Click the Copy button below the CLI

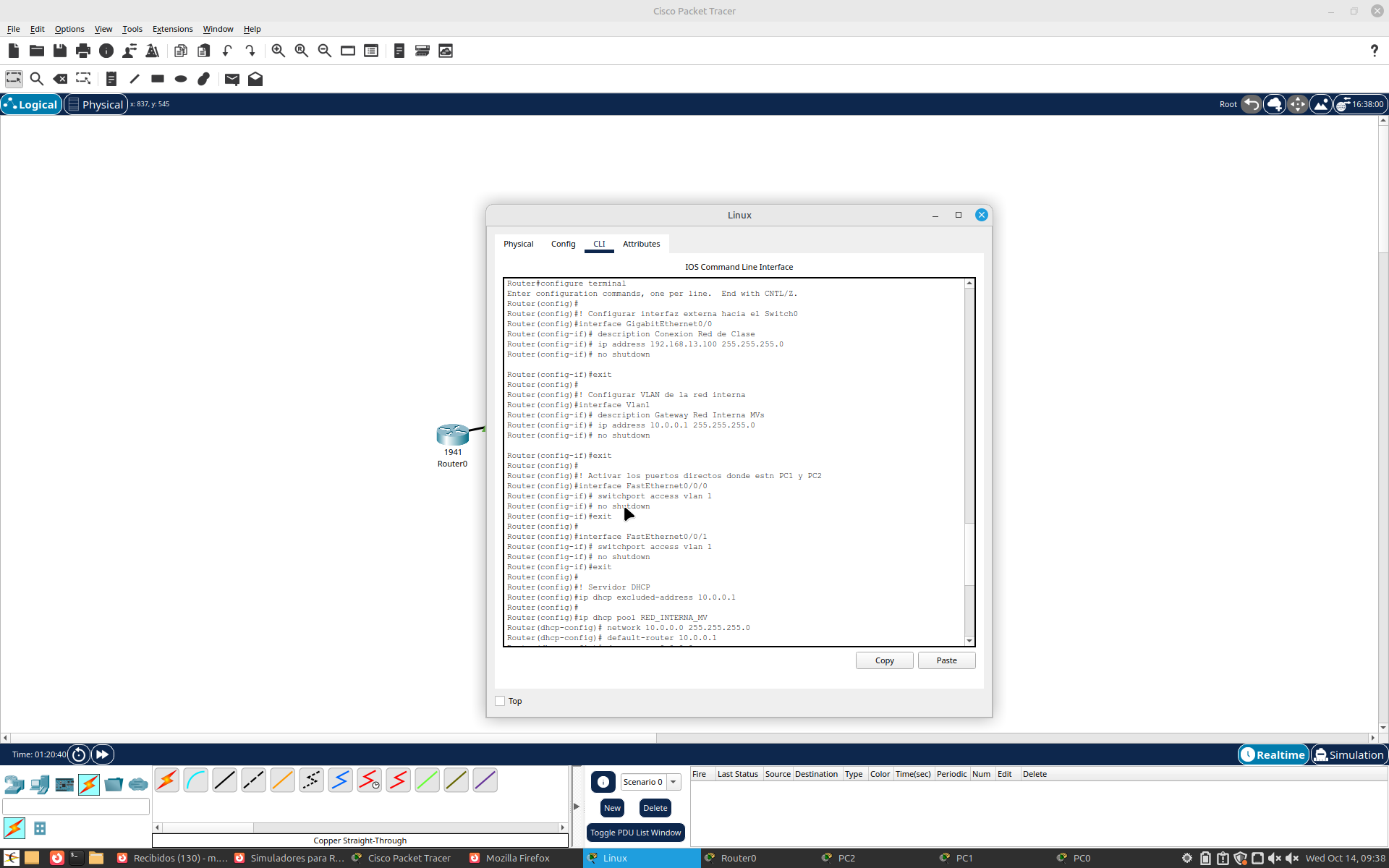[884, 660]
